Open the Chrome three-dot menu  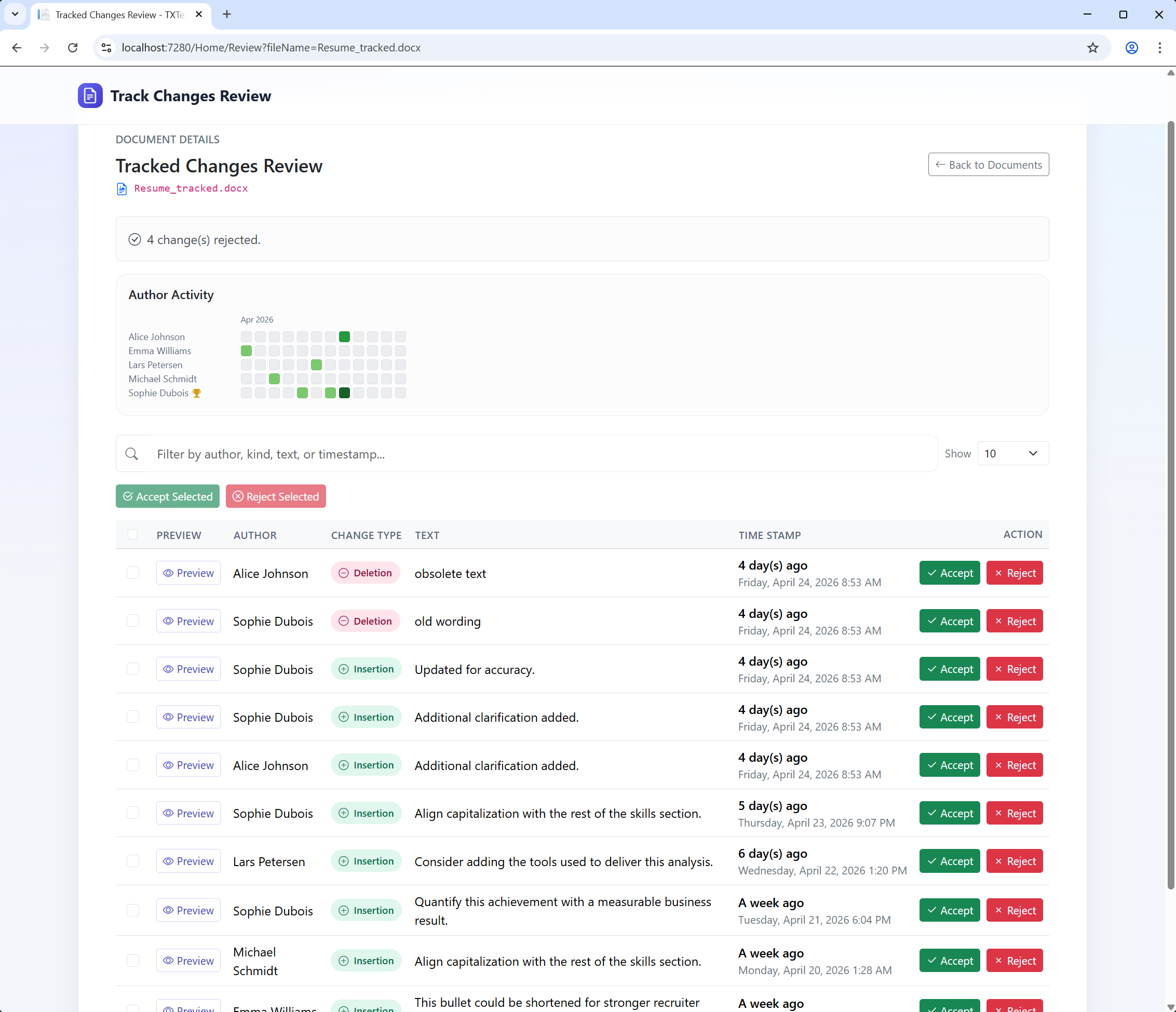click(x=1159, y=48)
